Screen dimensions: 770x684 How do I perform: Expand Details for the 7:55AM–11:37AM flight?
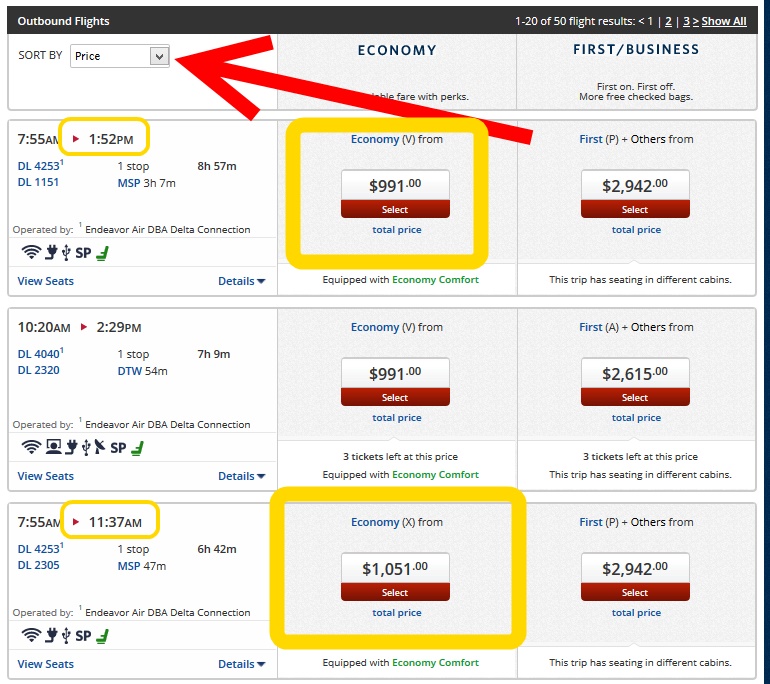click(x=241, y=664)
